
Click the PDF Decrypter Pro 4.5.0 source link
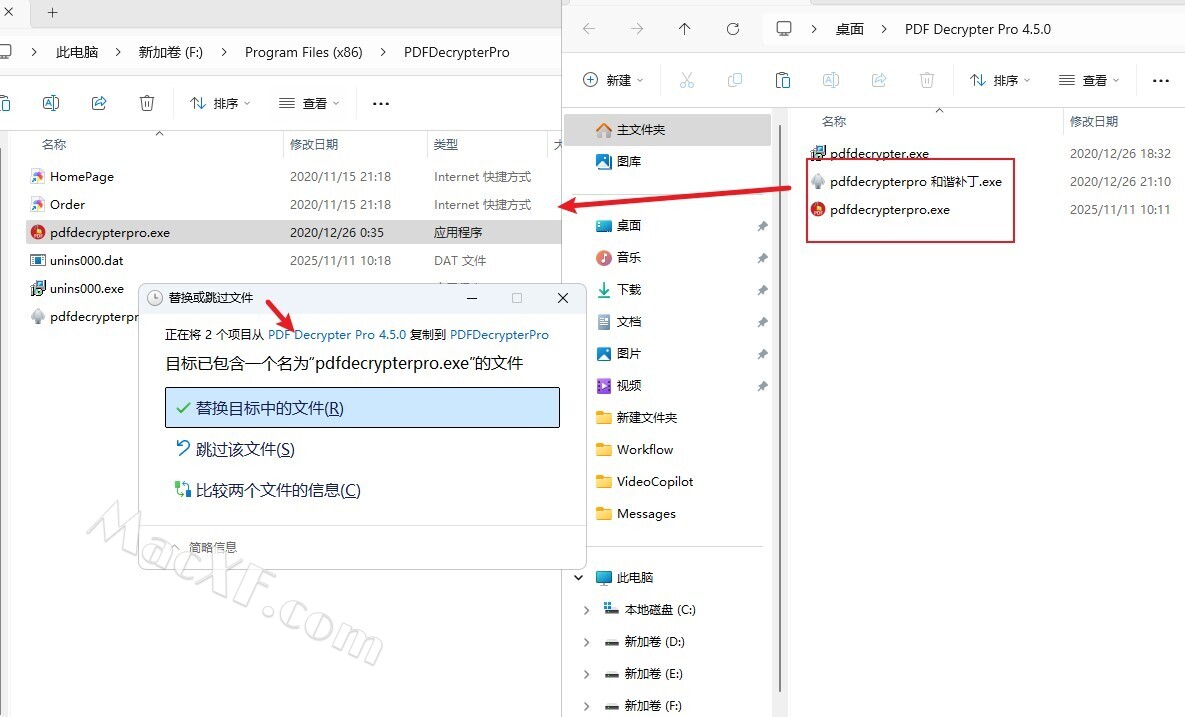(x=337, y=335)
